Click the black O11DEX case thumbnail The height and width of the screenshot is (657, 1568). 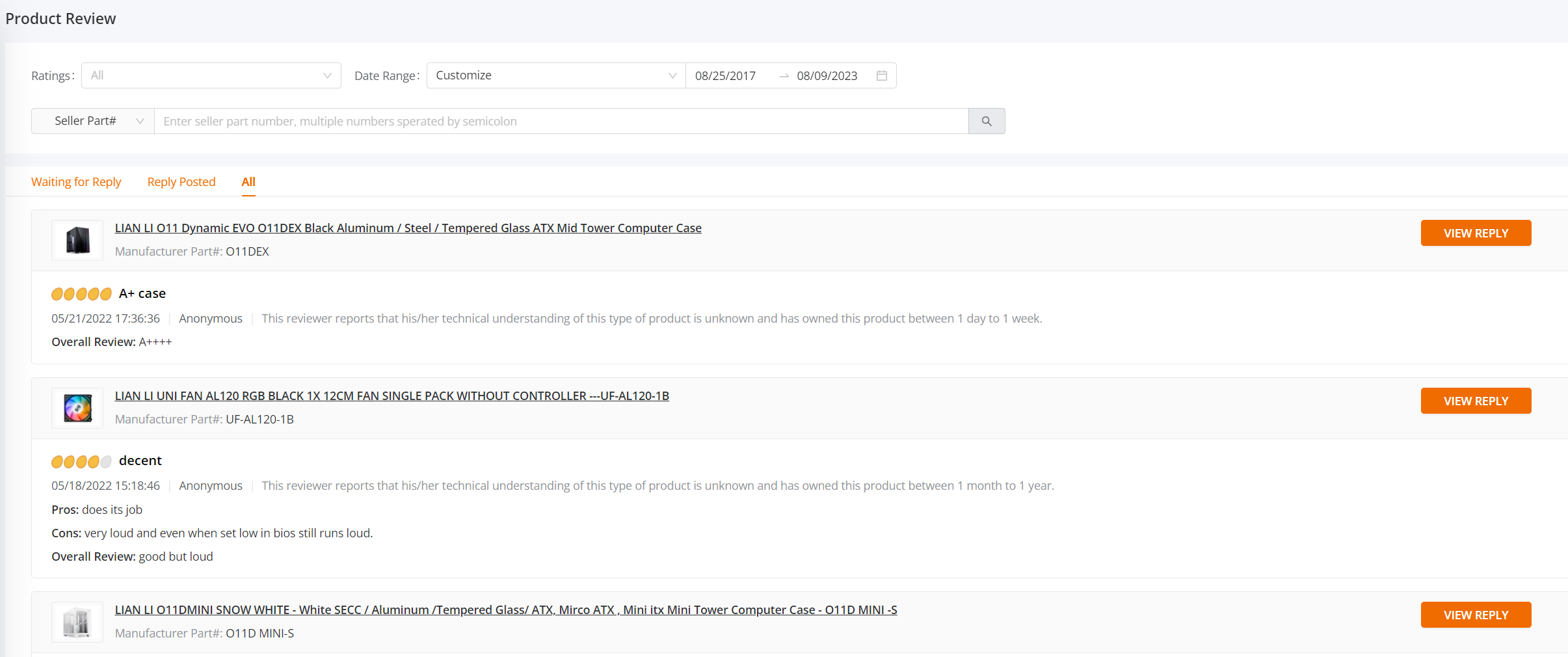click(77, 240)
